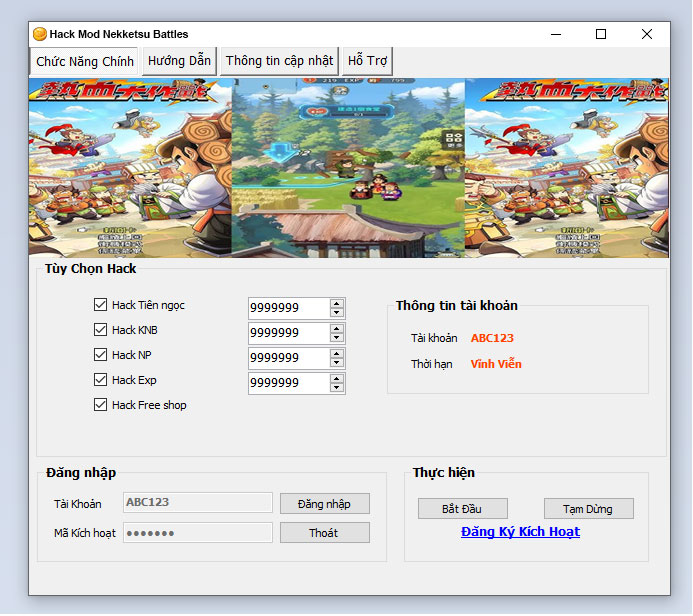Close the Hack Mod Nekketsu Battles window
The width and height of the screenshot is (693, 616).
coord(647,34)
